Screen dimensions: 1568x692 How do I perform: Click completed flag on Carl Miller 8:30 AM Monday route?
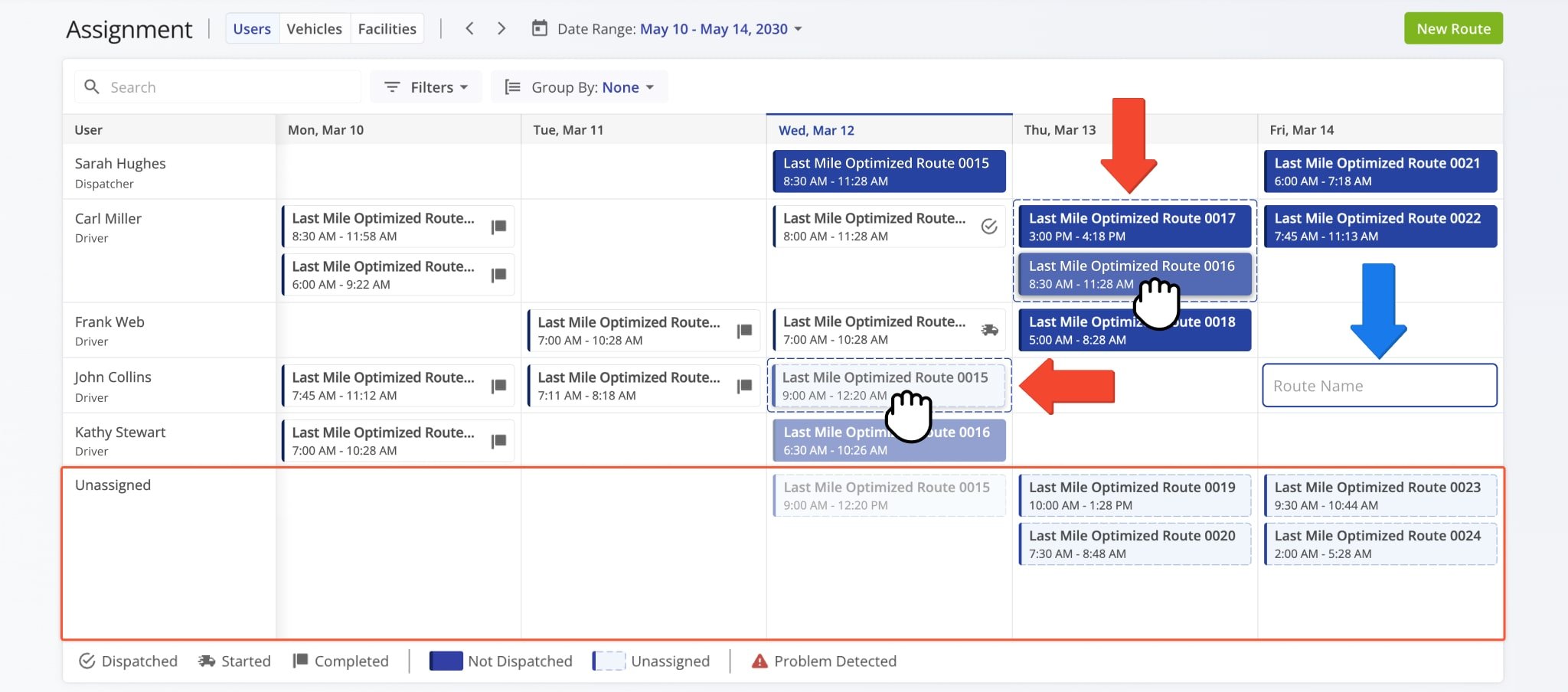498,227
